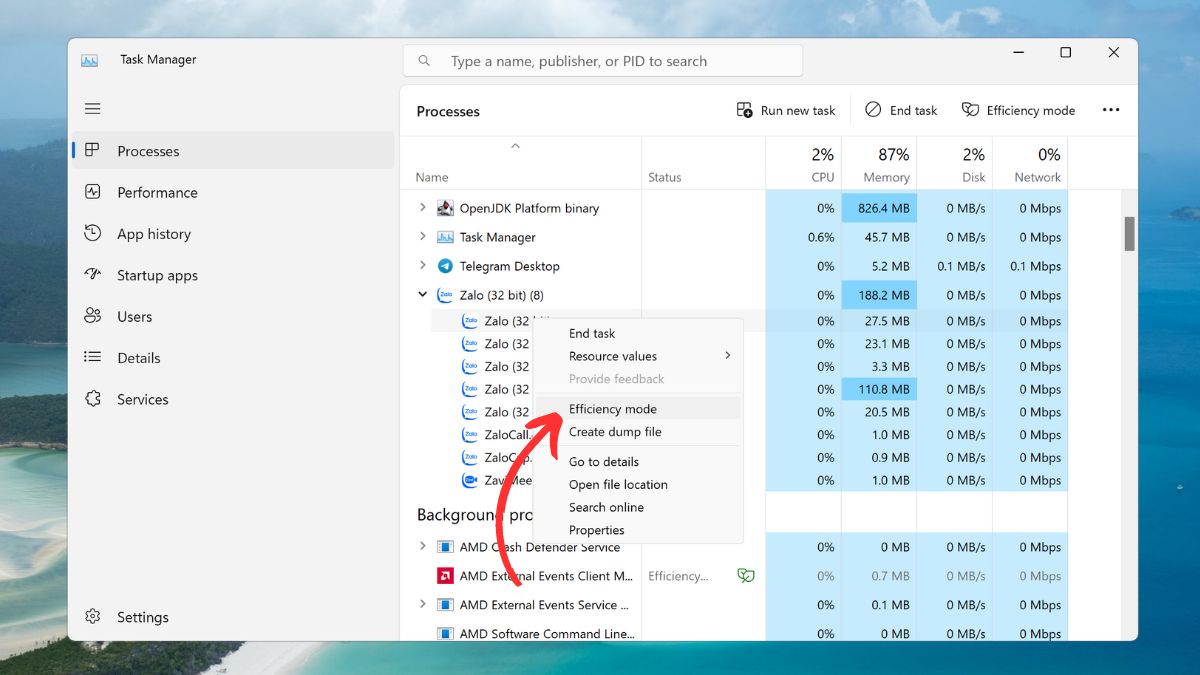Open the hamburger navigation menu

coord(92,109)
